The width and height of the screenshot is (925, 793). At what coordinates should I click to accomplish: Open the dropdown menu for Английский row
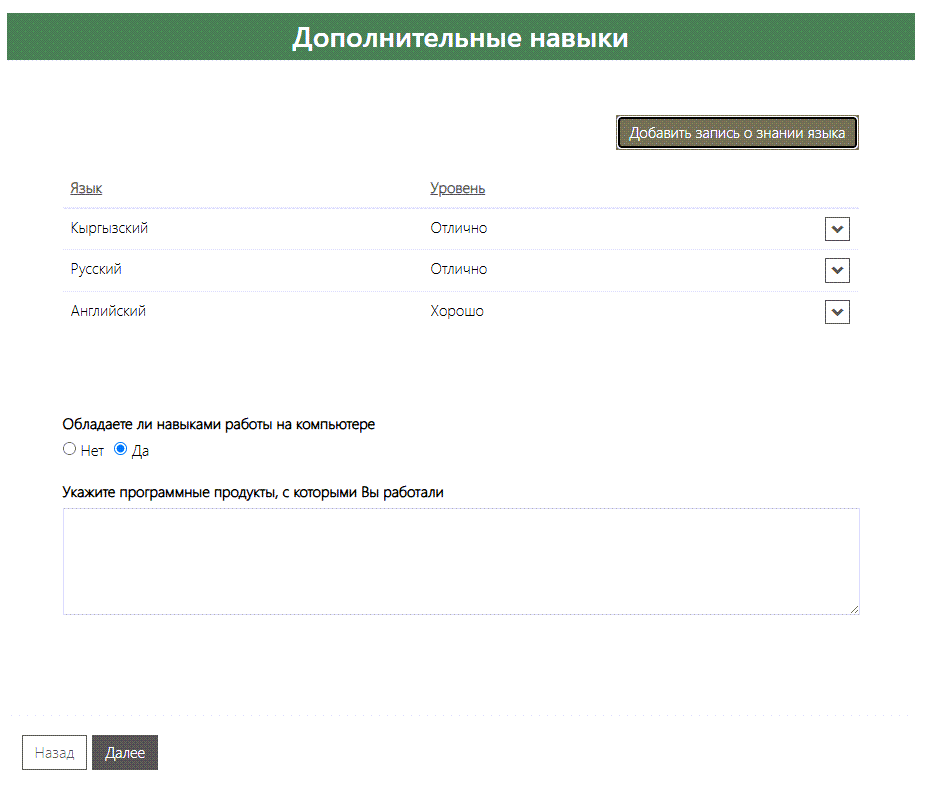[837, 312]
